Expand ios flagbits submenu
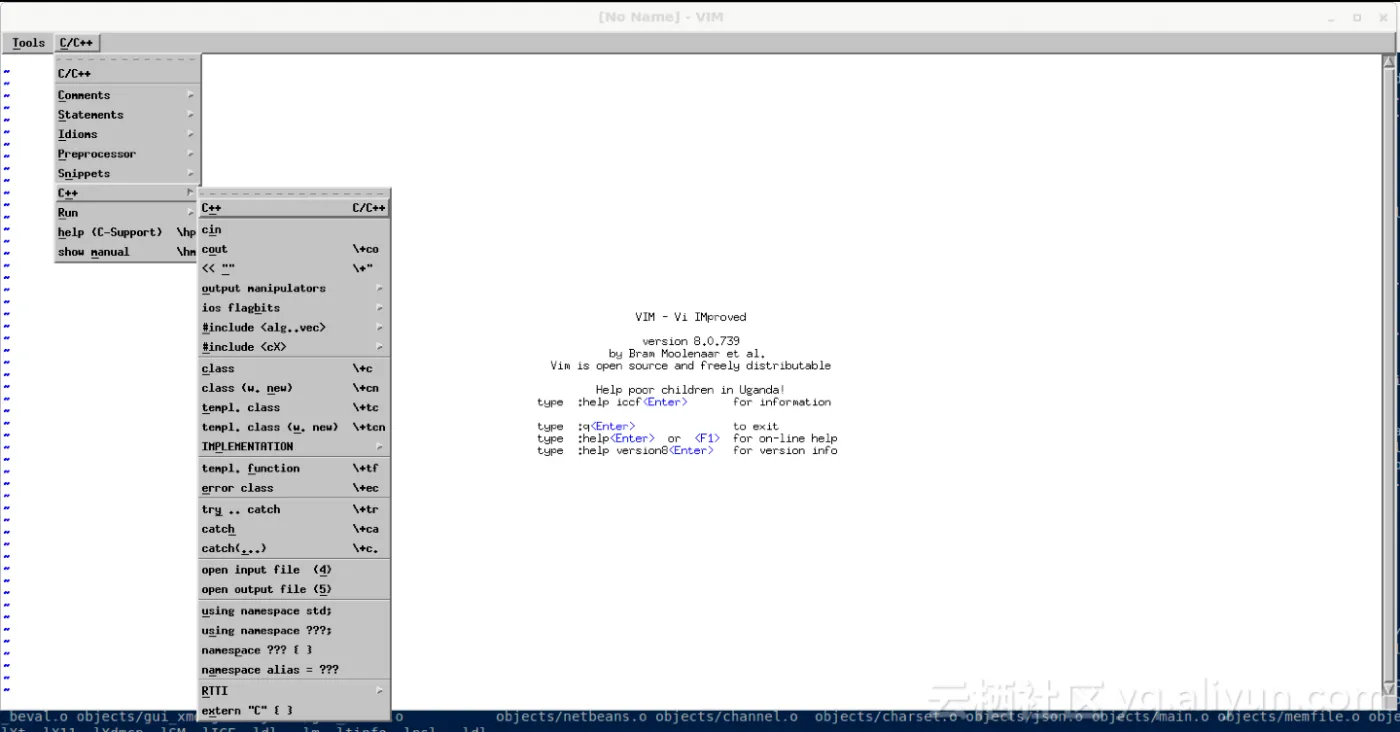1400x732 pixels. (295, 308)
